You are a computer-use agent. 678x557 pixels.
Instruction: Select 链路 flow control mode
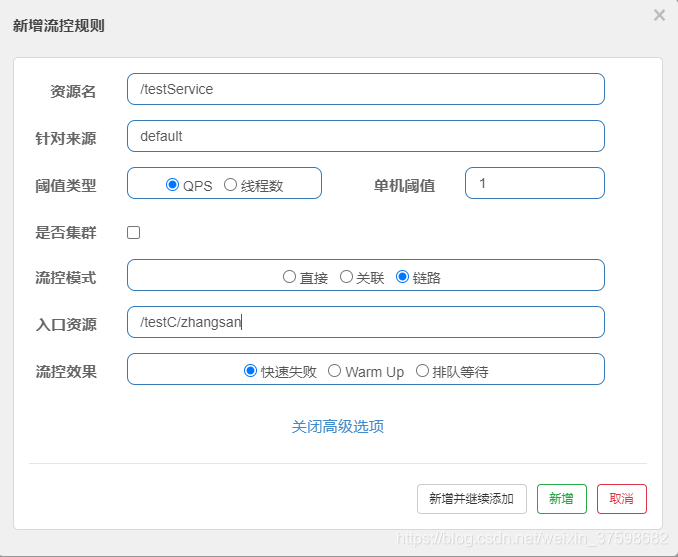(x=402, y=276)
